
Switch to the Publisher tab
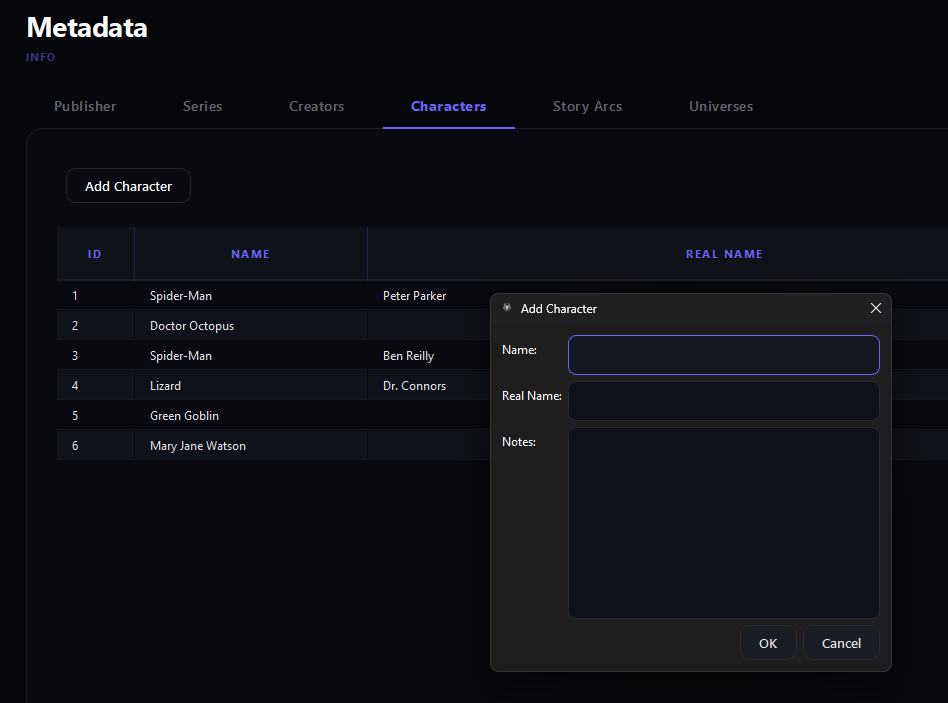point(85,106)
